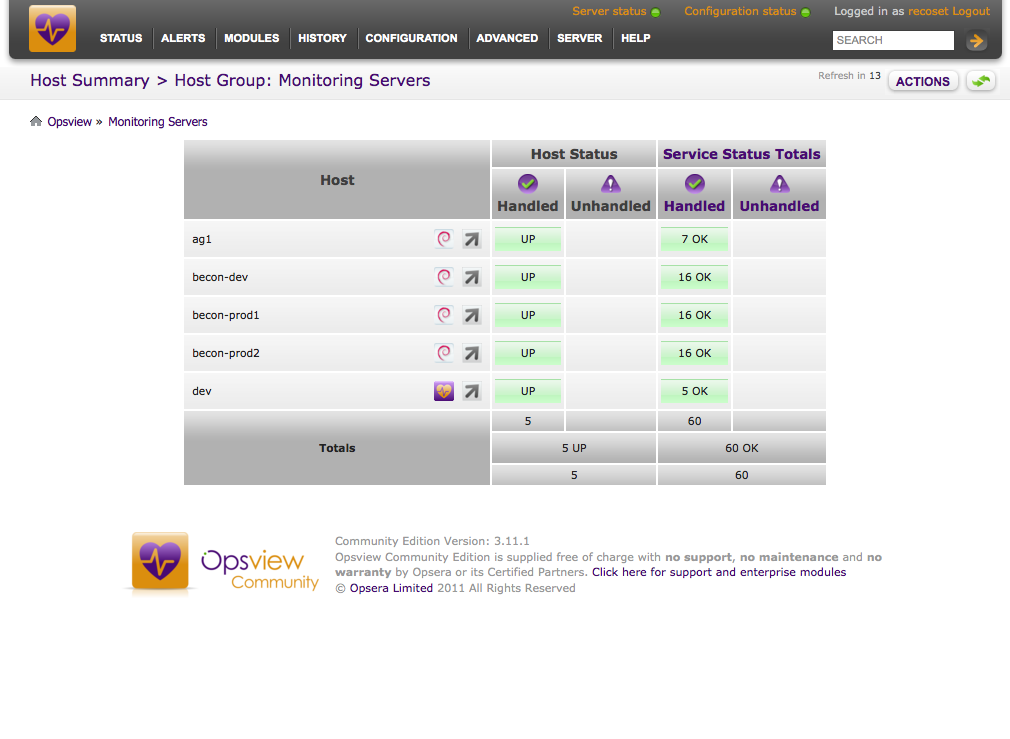Click the Host Status Unhandled warning icon
Image resolution: width=1010 pixels, height=739 pixels.
tap(611, 184)
